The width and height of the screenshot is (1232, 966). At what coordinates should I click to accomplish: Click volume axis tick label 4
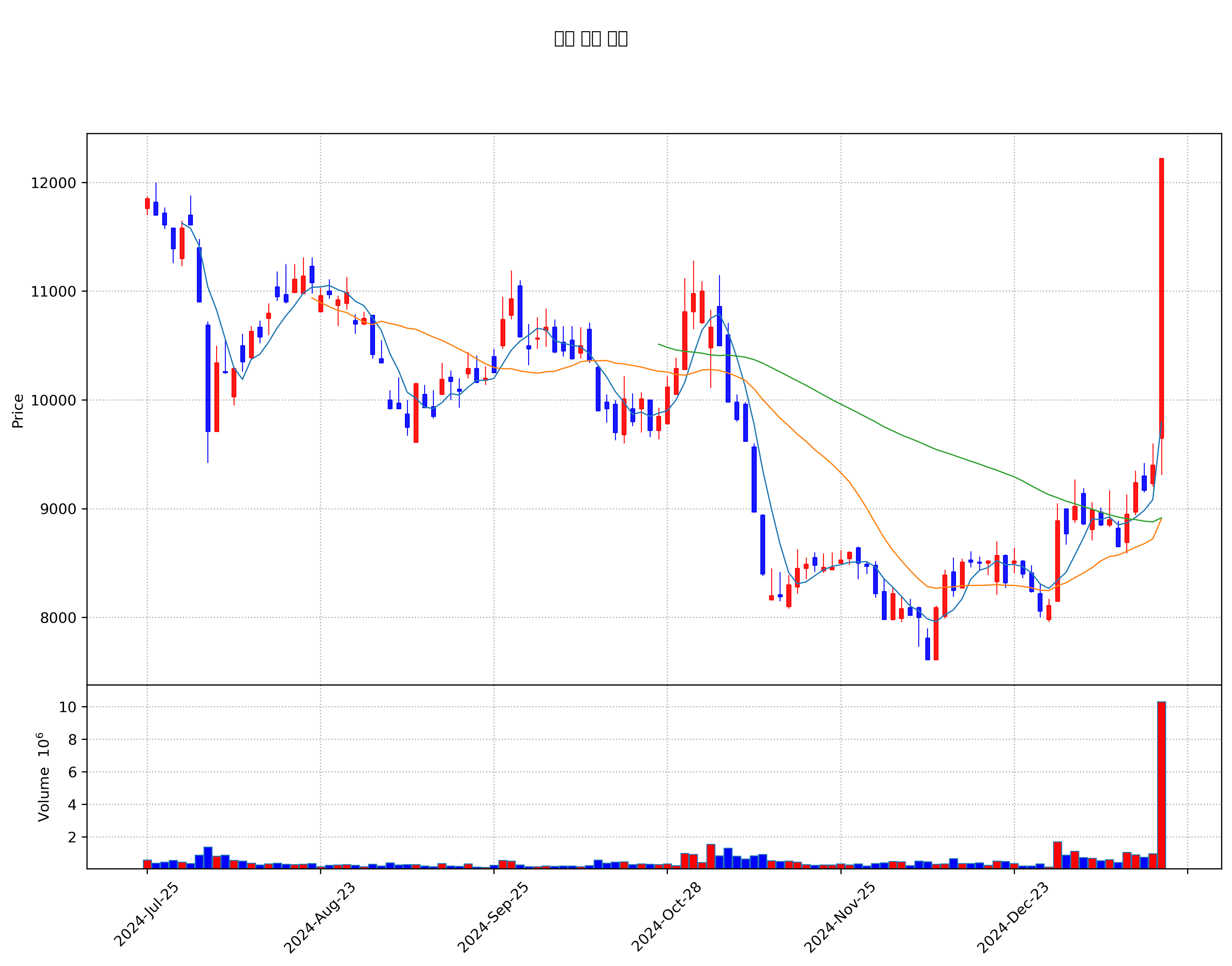(72, 805)
